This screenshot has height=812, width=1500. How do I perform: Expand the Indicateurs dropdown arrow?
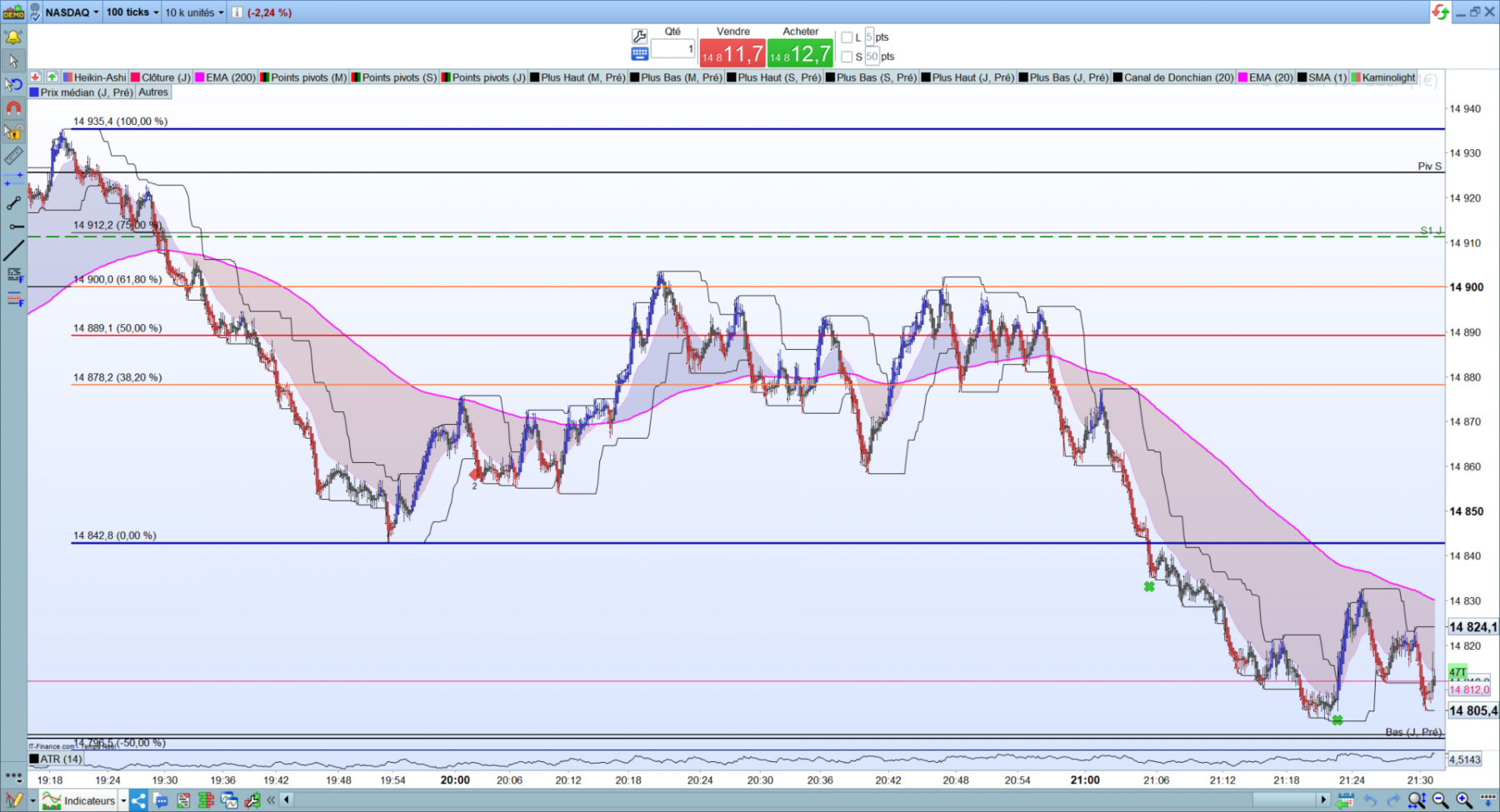(123, 801)
